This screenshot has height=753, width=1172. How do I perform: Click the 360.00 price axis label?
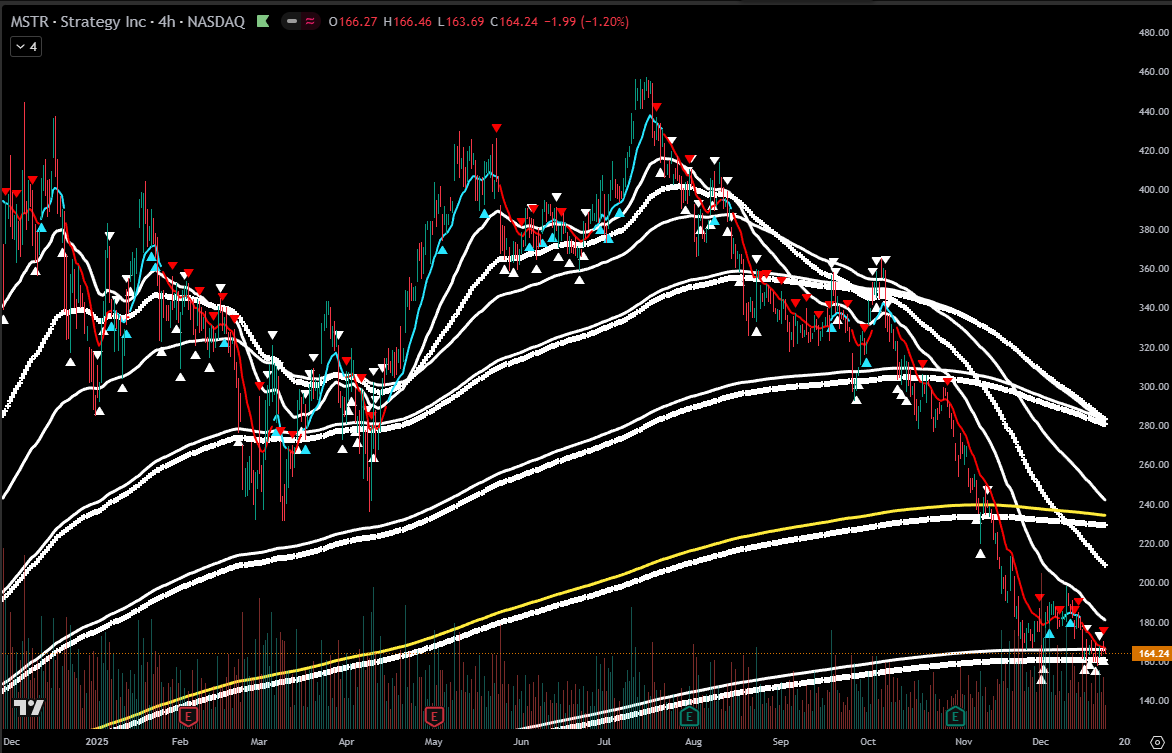[x=1153, y=268]
